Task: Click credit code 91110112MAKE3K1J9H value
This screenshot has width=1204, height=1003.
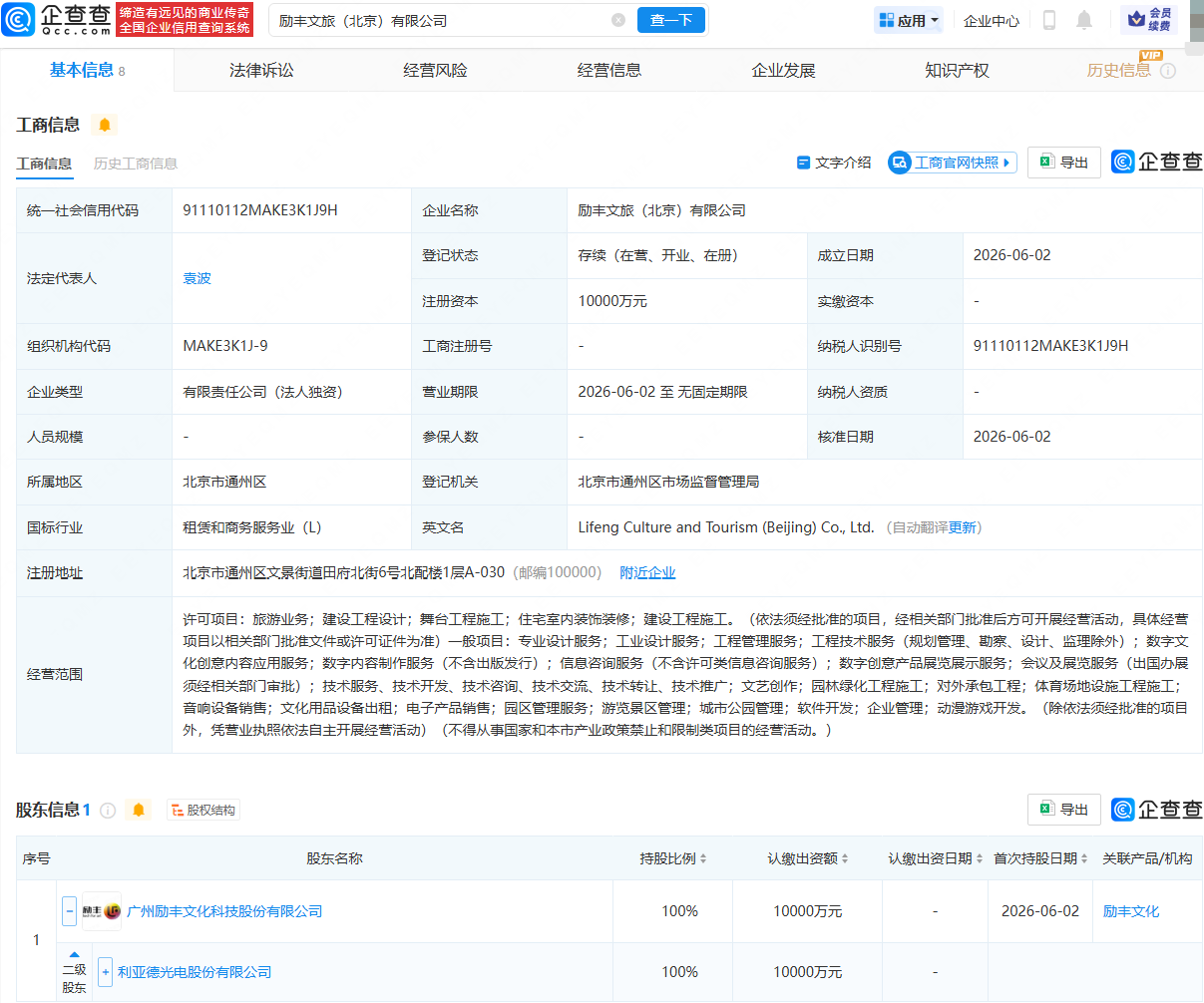Action: (x=260, y=210)
